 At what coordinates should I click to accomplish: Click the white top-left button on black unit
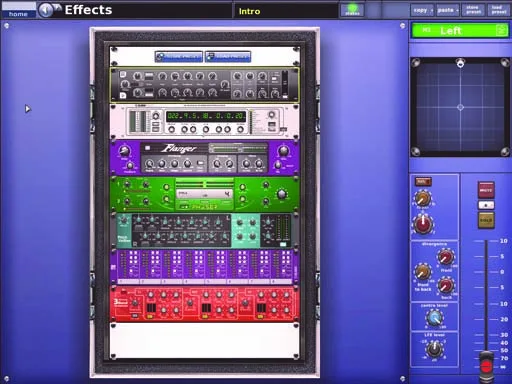point(123,75)
